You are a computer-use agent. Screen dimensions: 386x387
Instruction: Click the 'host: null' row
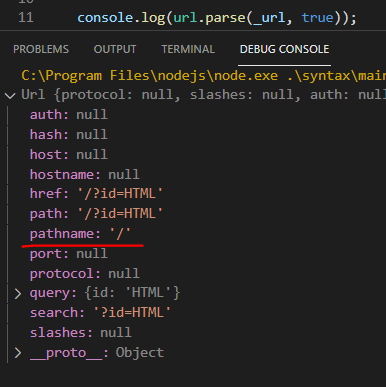click(69, 155)
